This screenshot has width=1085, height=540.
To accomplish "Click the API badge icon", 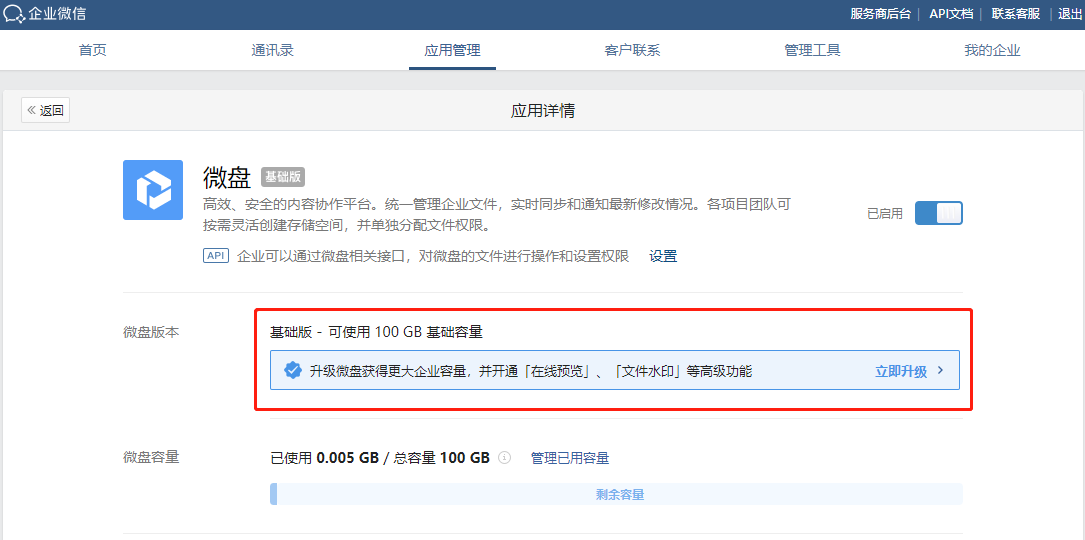I will point(215,256).
